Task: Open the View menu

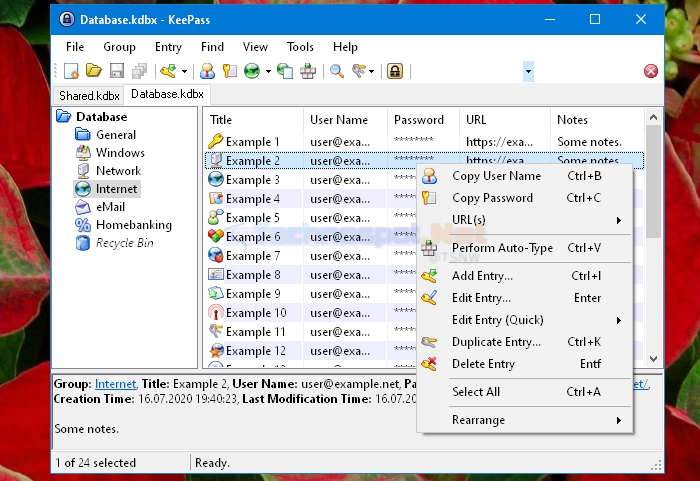Action: tap(255, 47)
